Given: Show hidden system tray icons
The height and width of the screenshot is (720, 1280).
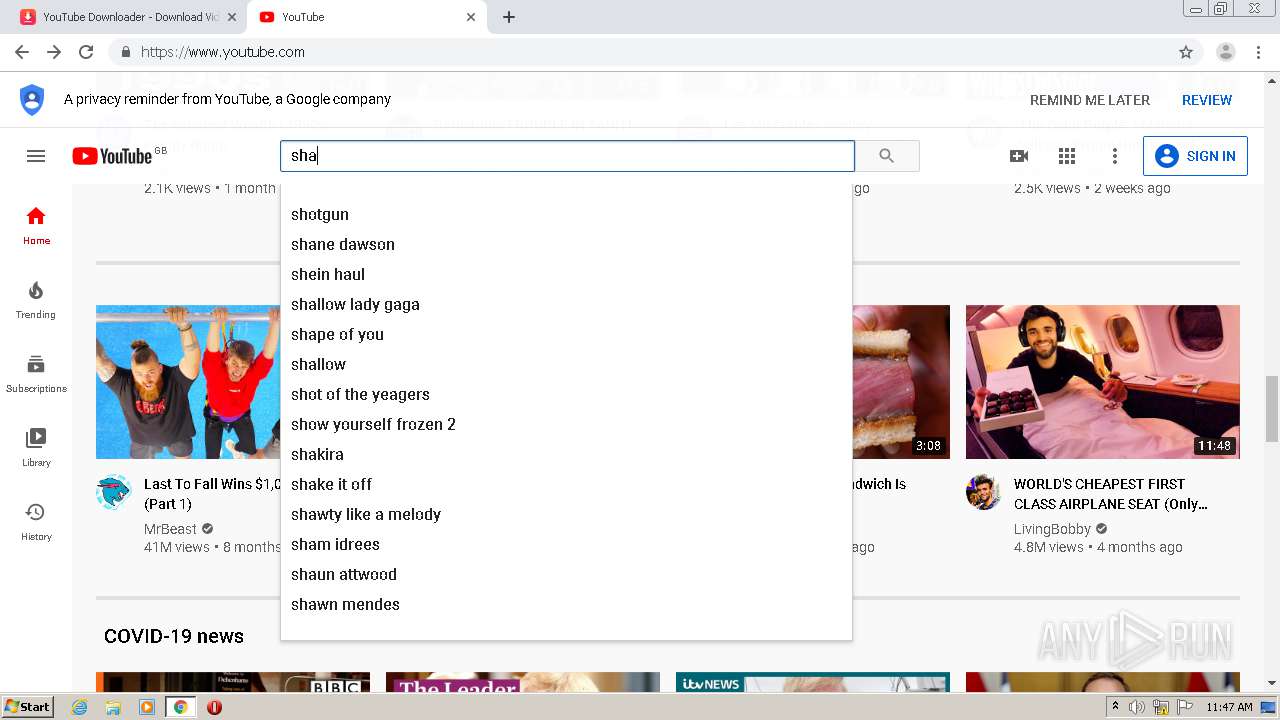Looking at the screenshot, I should (1116, 707).
